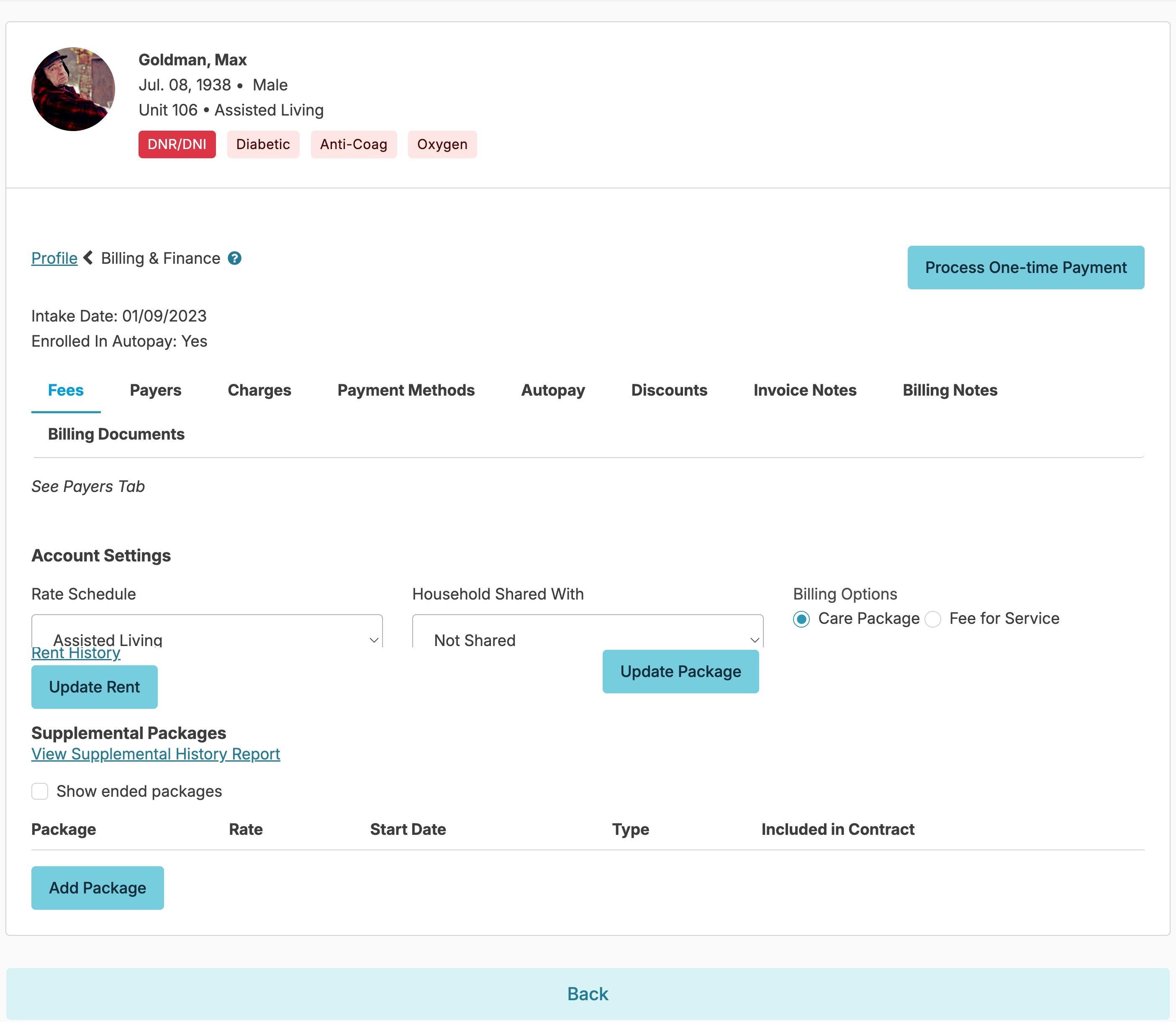The image size is (1176, 1022).
Task: Click the Back bar at bottom
Action: pyautogui.click(x=588, y=994)
